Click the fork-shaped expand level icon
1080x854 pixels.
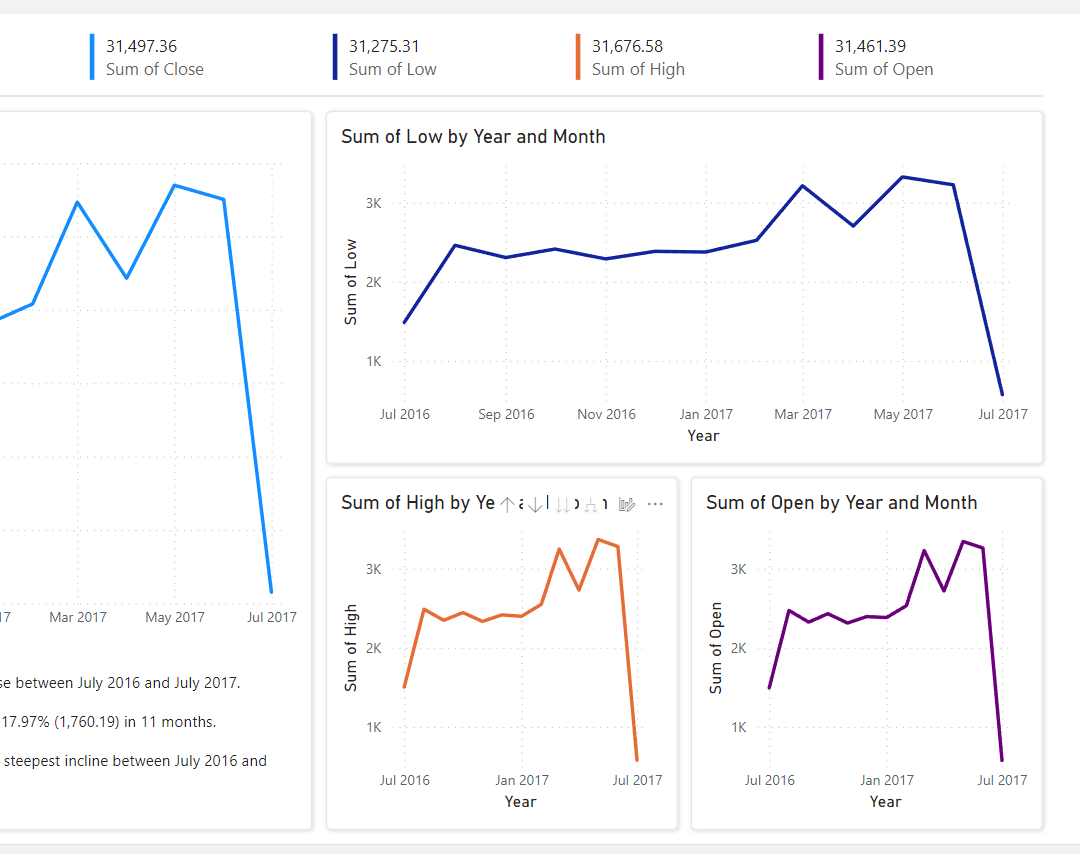coord(591,505)
